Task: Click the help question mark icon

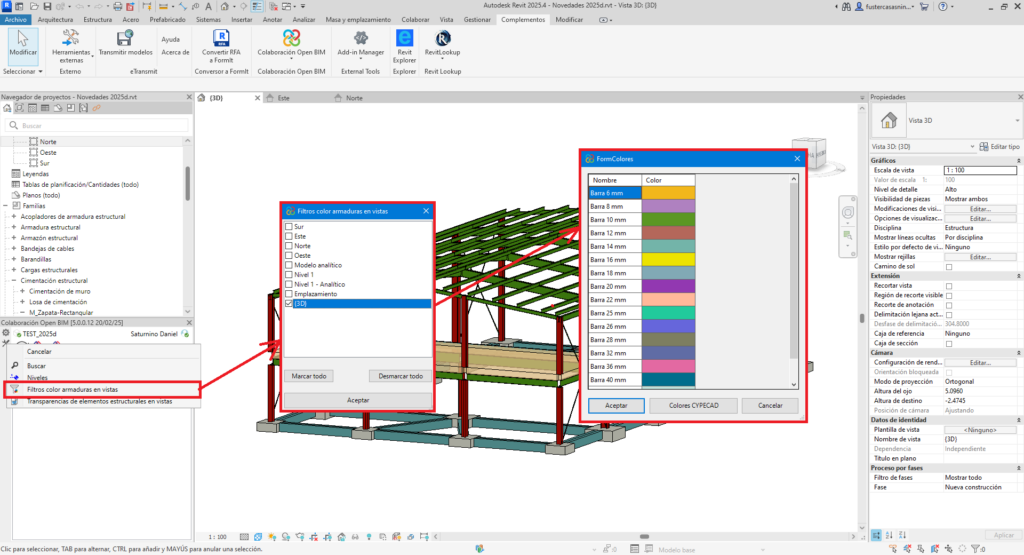Action: (942, 6)
